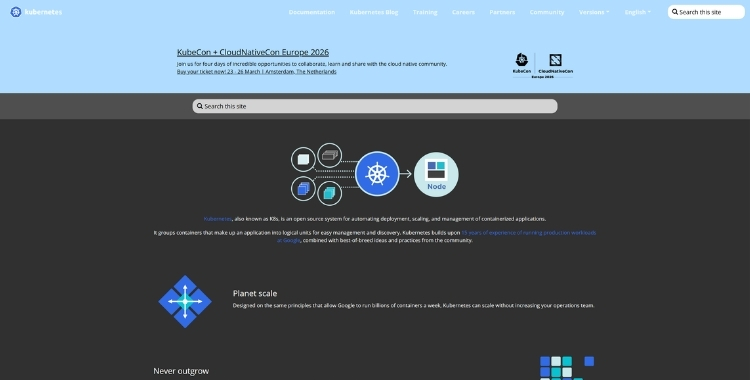Click the blue stacked container circle
The height and width of the screenshot is (380, 750).
303,189
